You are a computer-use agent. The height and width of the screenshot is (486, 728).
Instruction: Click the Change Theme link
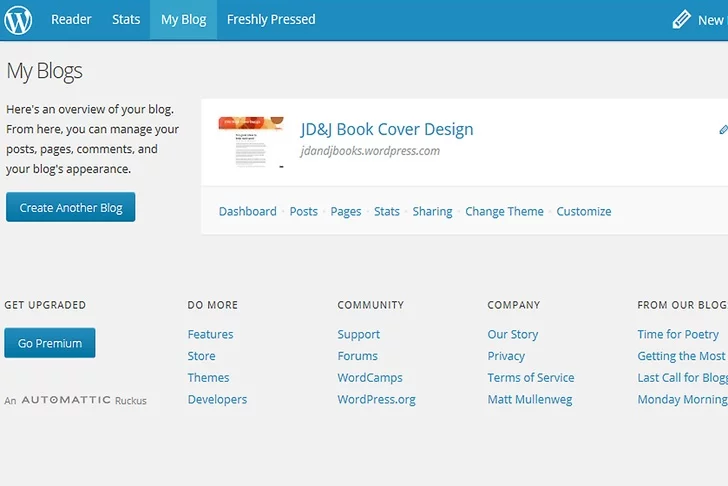coord(504,211)
